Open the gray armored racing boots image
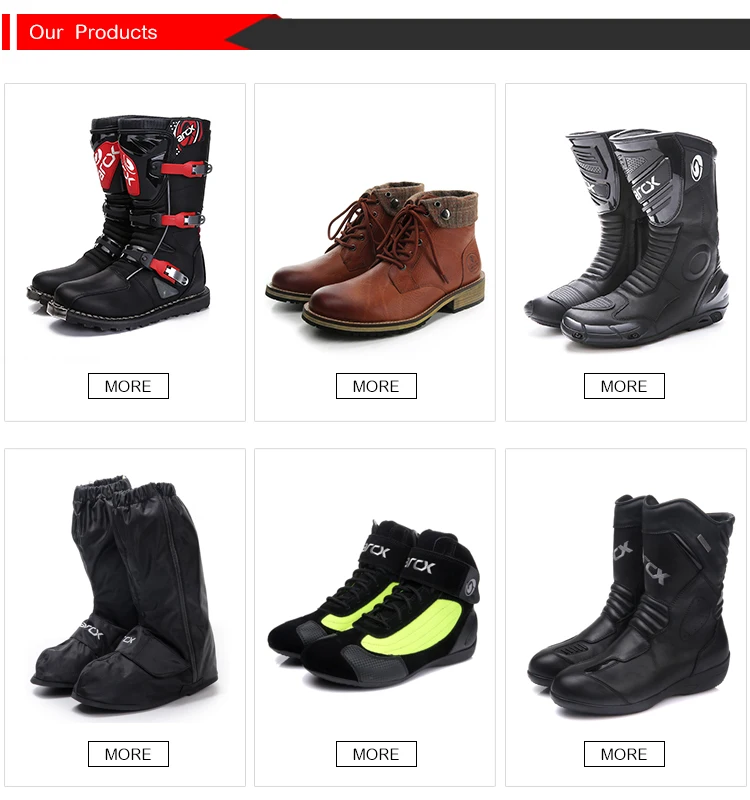The image size is (750, 800). [627, 238]
